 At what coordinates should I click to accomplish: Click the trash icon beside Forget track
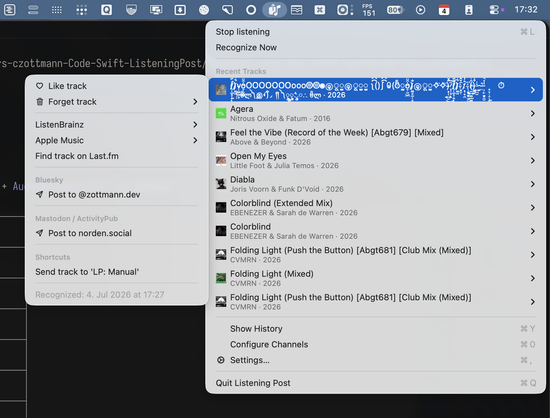click(40, 102)
